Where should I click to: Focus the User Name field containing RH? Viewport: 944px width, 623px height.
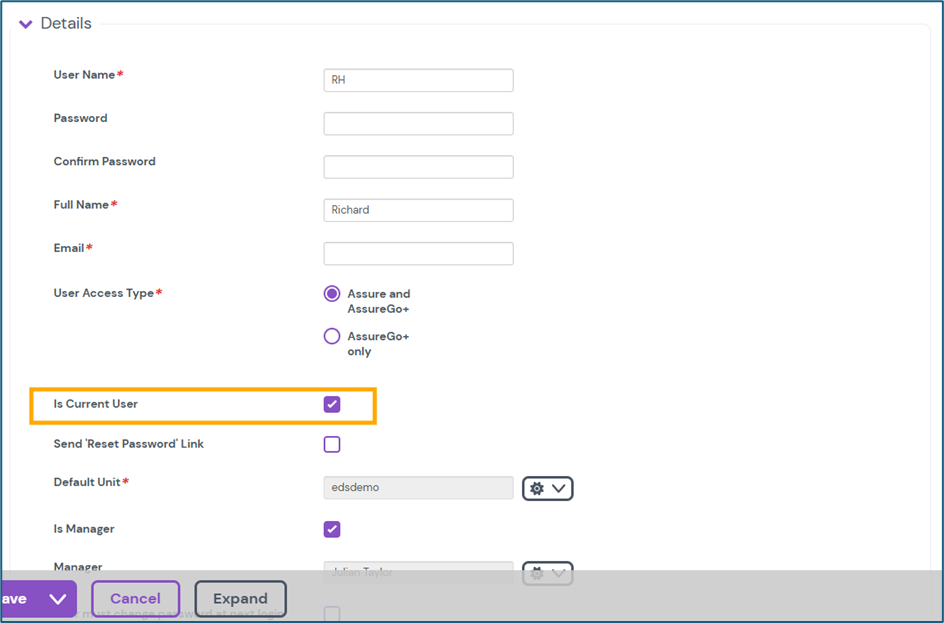(x=418, y=80)
